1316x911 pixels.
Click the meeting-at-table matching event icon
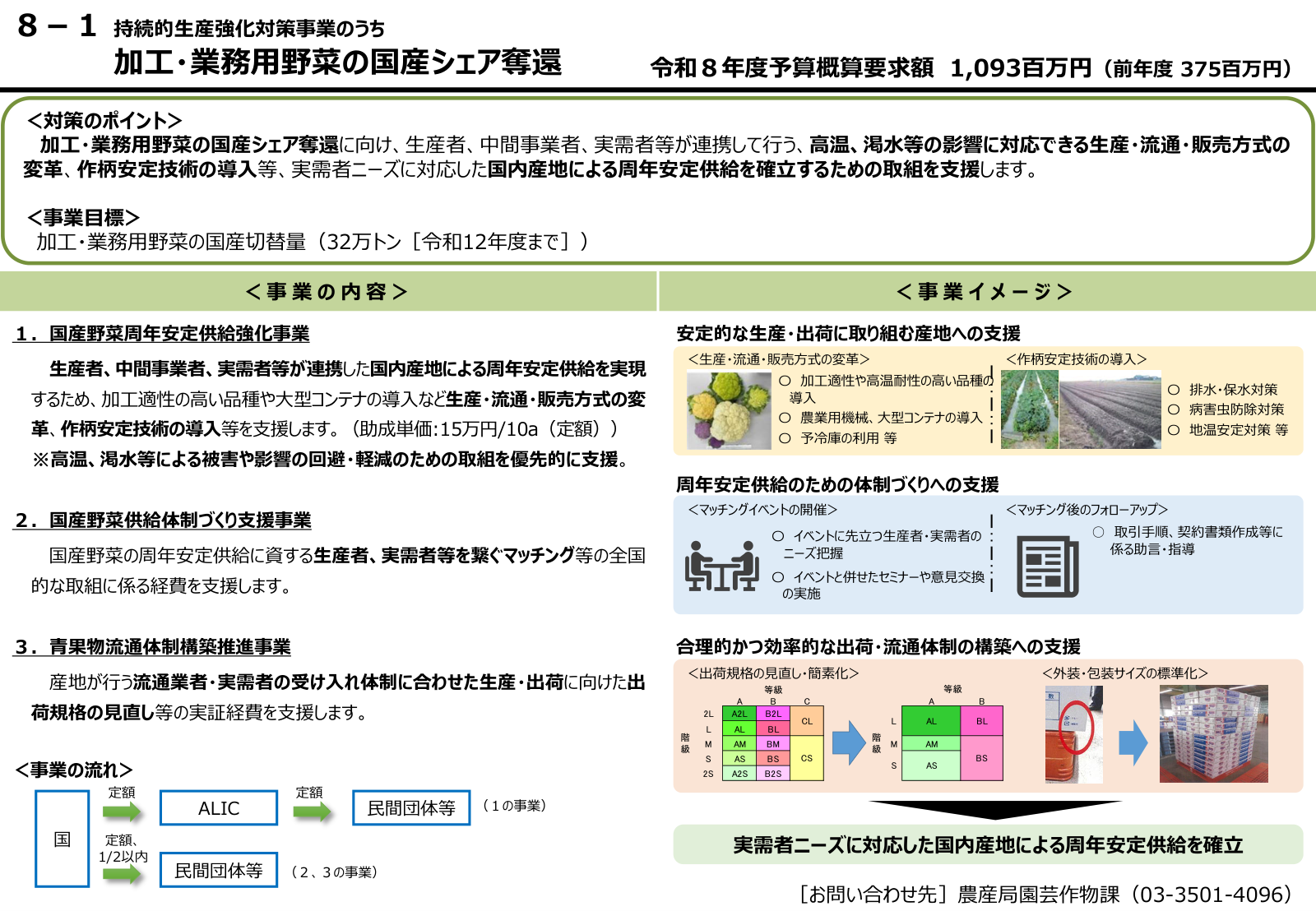tap(721, 566)
